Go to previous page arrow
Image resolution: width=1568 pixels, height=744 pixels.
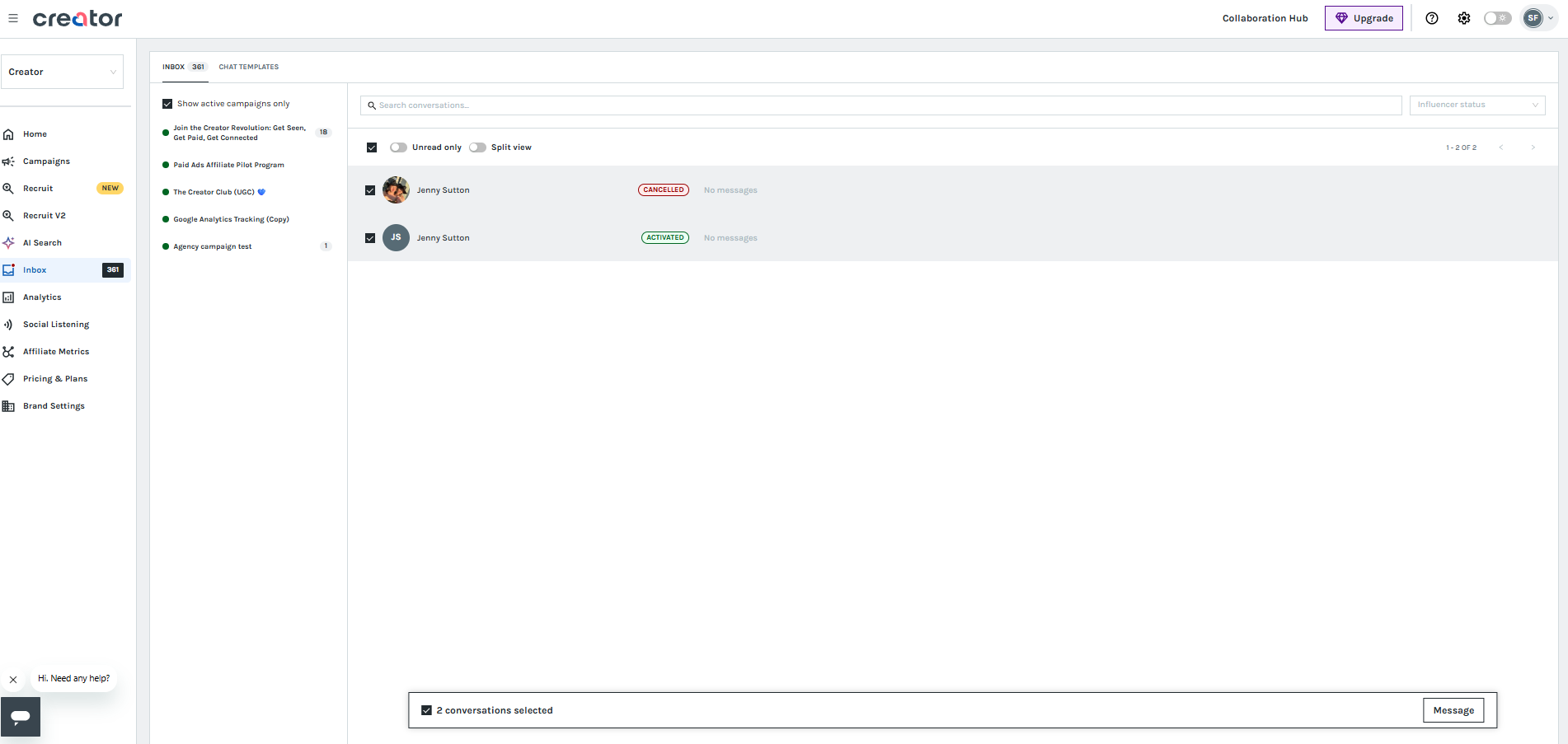click(x=1501, y=147)
